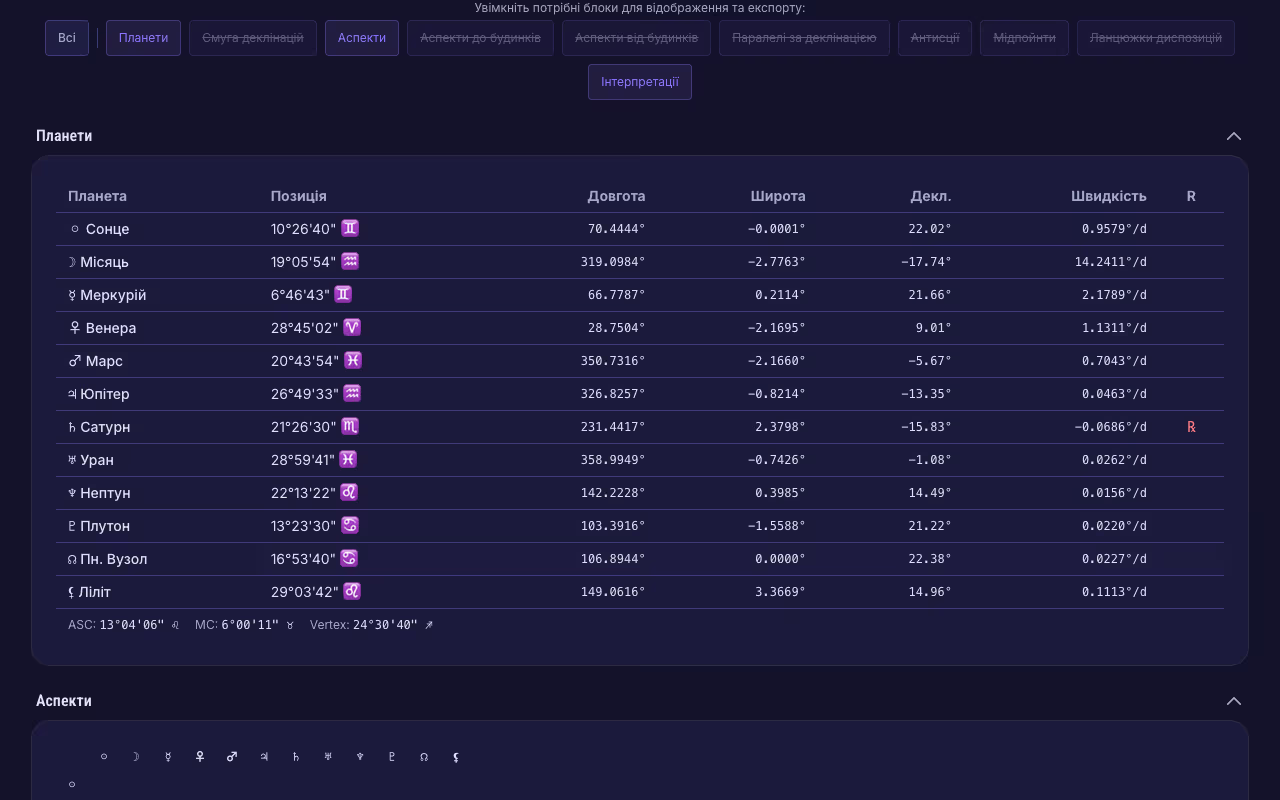The height and width of the screenshot is (800, 1280).
Task: Click the Scorpio sign icon in Saturn row
Action: tap(350, 426)
